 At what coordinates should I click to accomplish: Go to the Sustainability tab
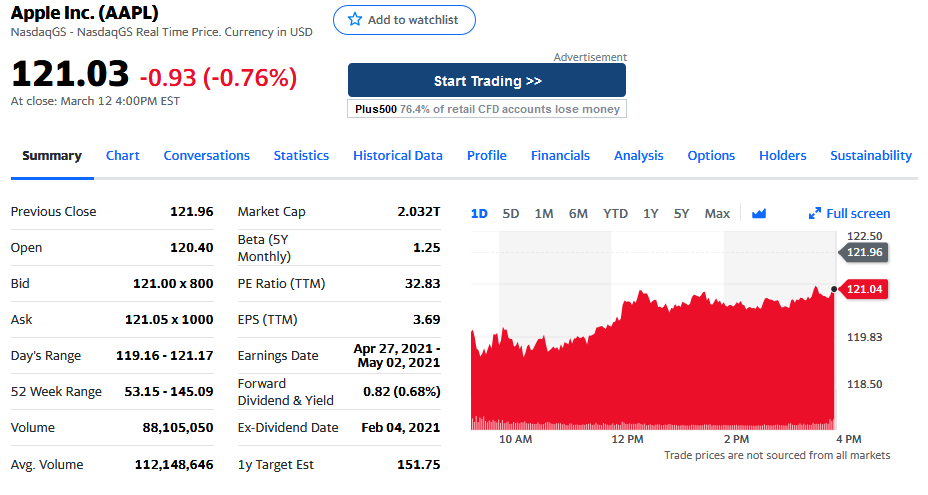click(x=870, y=155)
